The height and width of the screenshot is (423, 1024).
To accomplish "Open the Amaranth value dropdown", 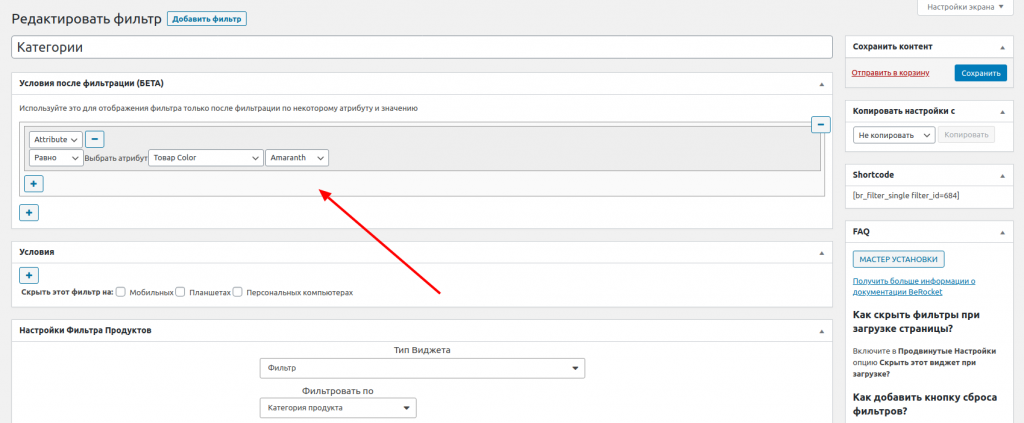I will point(297,158).
